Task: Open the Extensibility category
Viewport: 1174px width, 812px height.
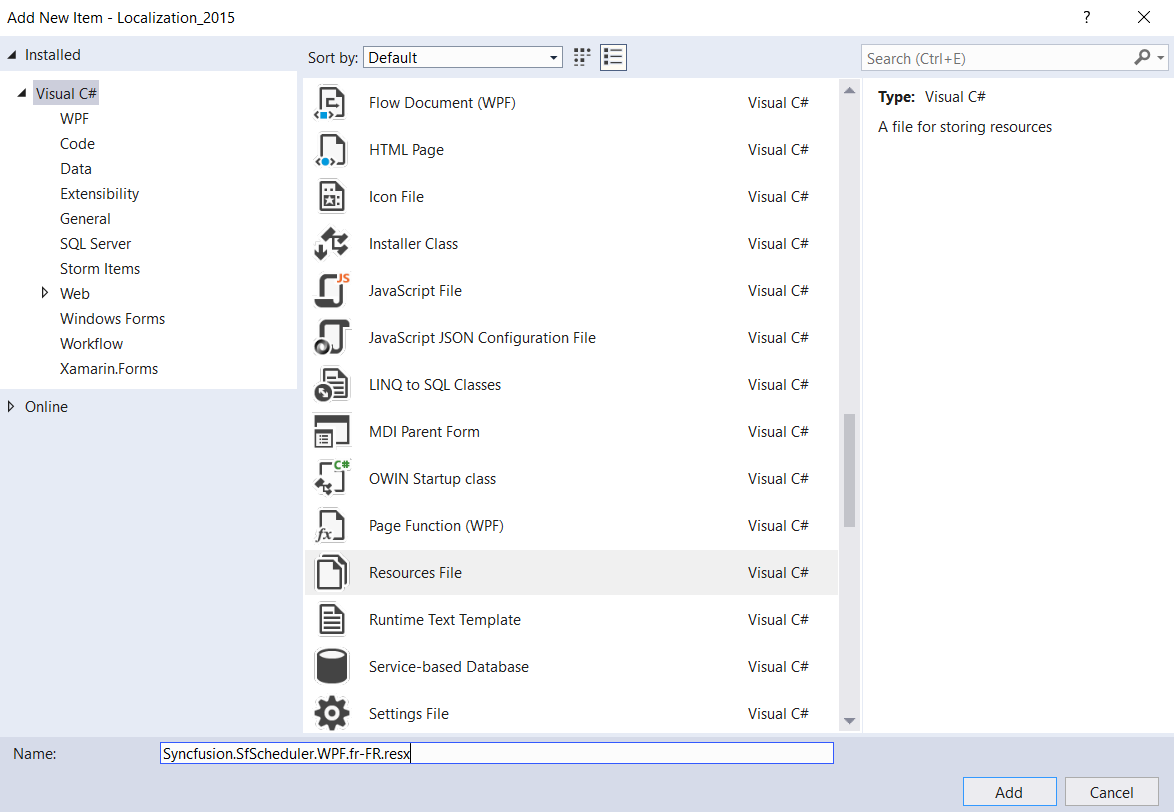Action: pyautogui.click(x=100, y=194)
